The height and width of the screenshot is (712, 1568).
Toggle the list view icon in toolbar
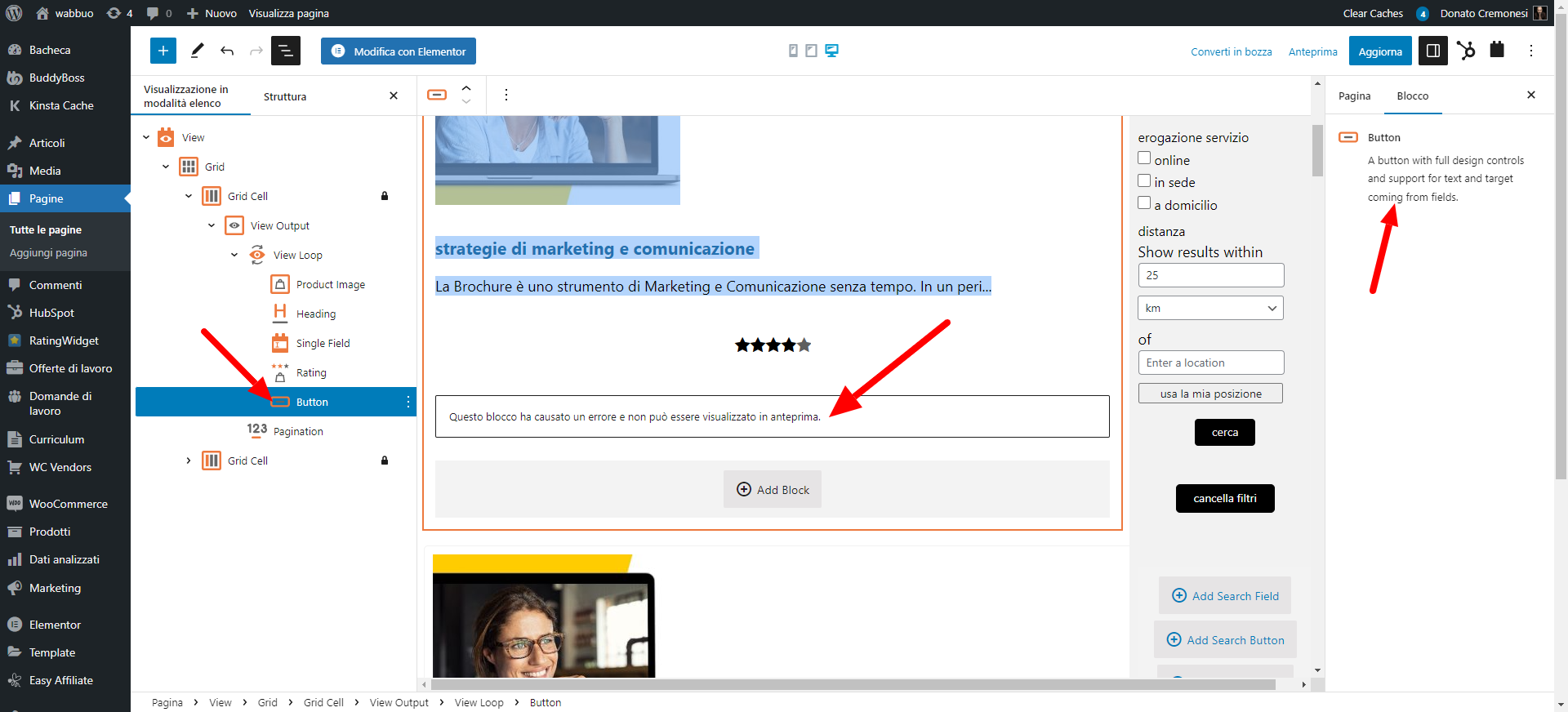[286, 51]
